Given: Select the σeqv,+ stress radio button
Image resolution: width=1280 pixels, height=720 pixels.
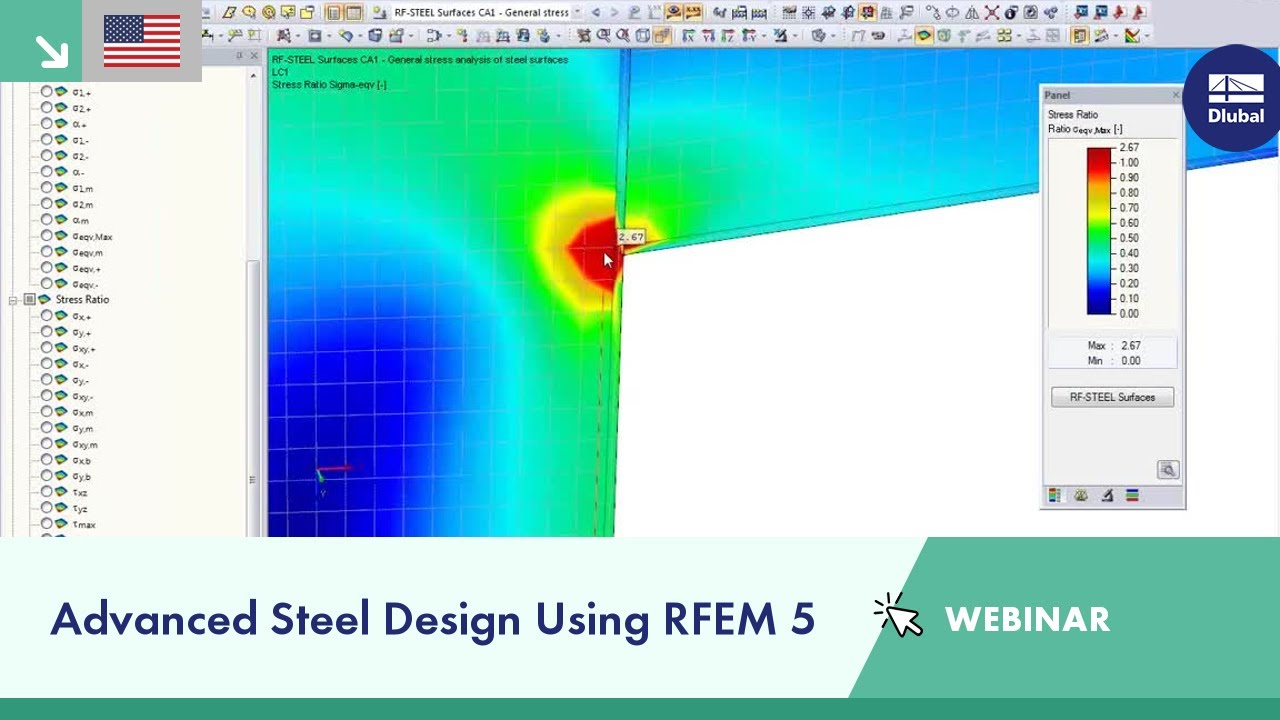Looking at the screenshot, I should pos(46,269).
